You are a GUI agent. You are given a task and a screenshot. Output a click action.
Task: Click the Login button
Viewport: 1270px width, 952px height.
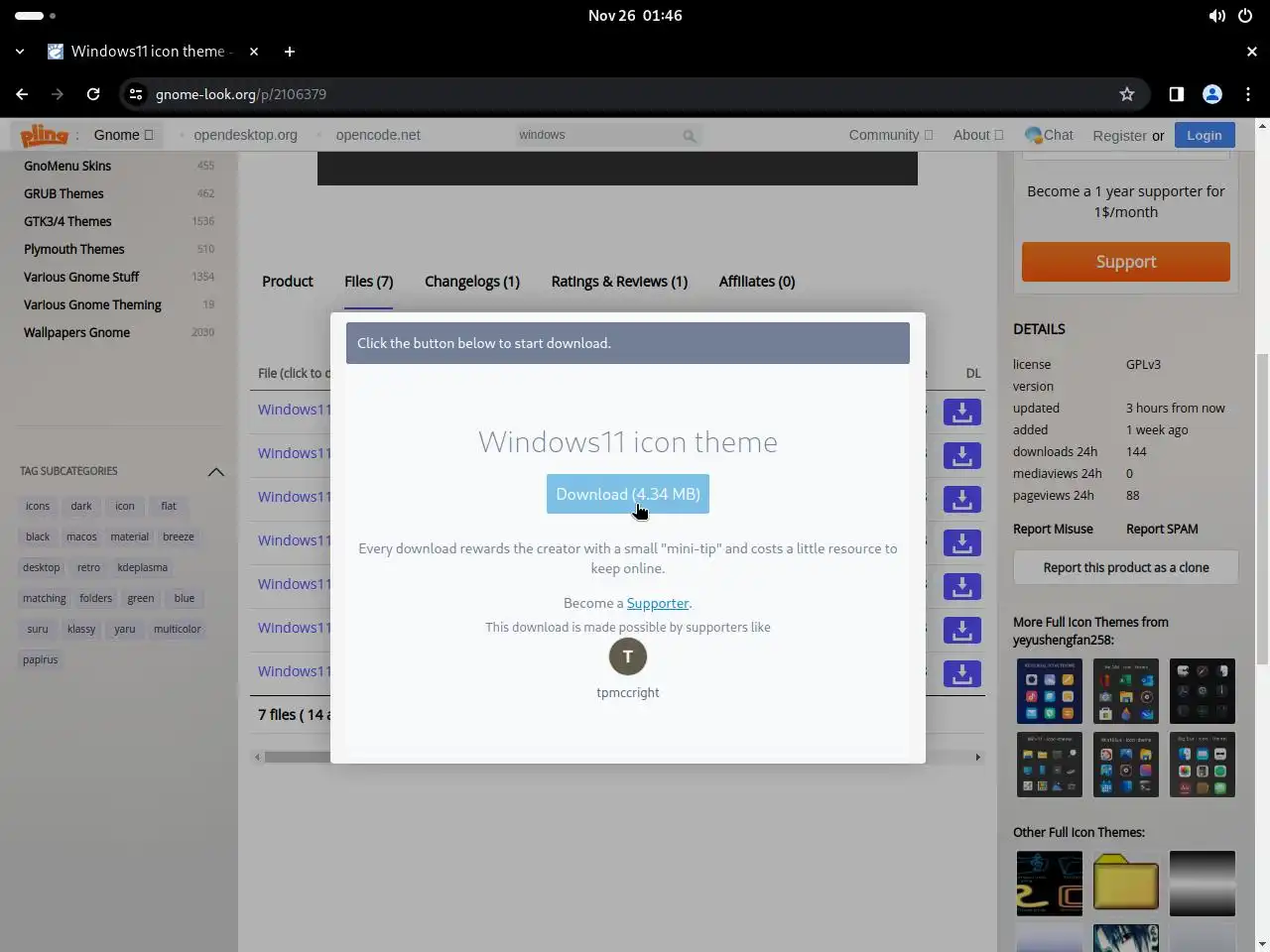(1205, 135)
